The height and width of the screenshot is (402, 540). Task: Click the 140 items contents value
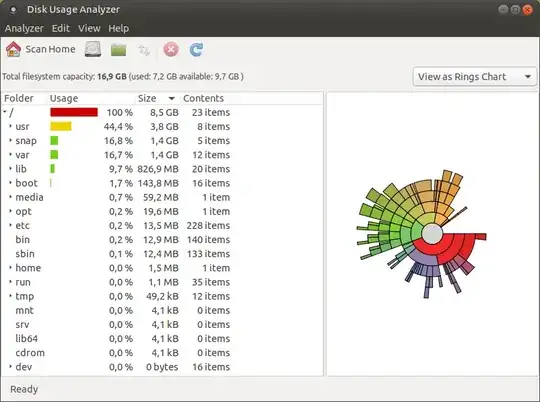[x=208, y=239]
